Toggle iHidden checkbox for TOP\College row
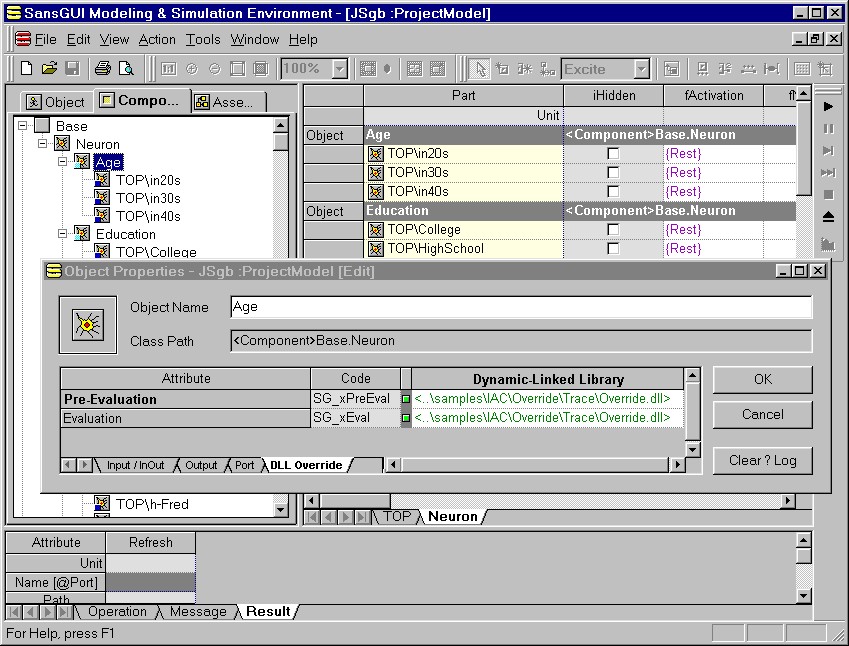 click(x=613, y=230)
